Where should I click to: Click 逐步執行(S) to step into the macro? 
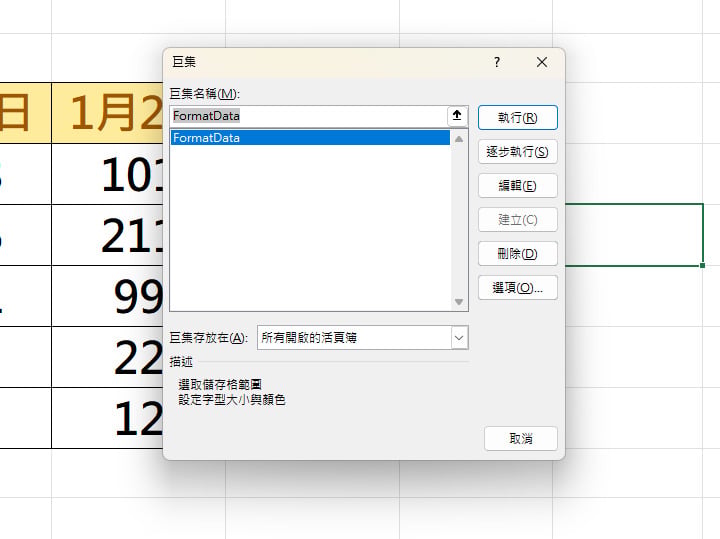[518, 152]
